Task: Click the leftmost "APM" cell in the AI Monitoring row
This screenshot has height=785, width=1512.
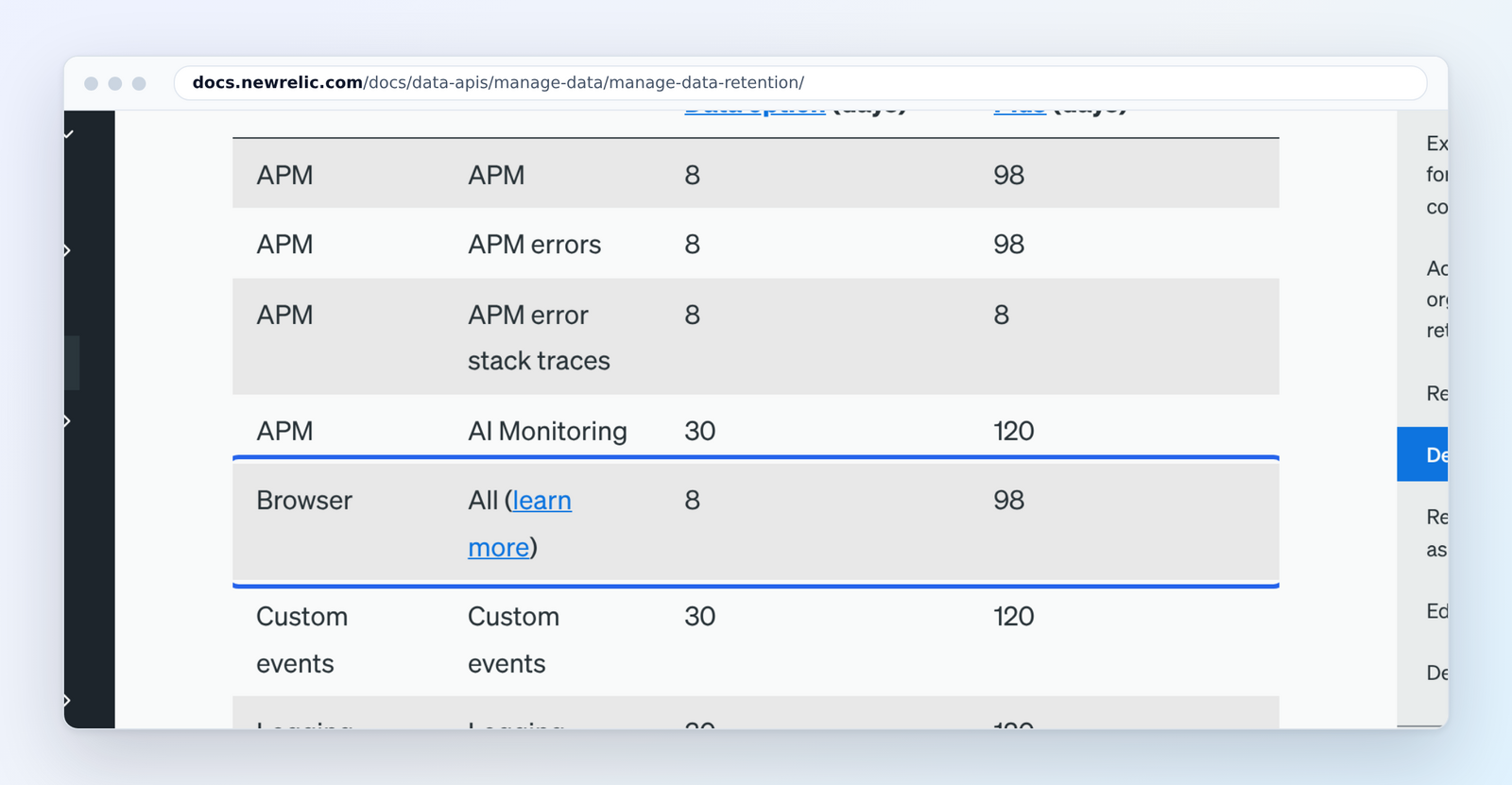Action: click(x=284, y=431)
